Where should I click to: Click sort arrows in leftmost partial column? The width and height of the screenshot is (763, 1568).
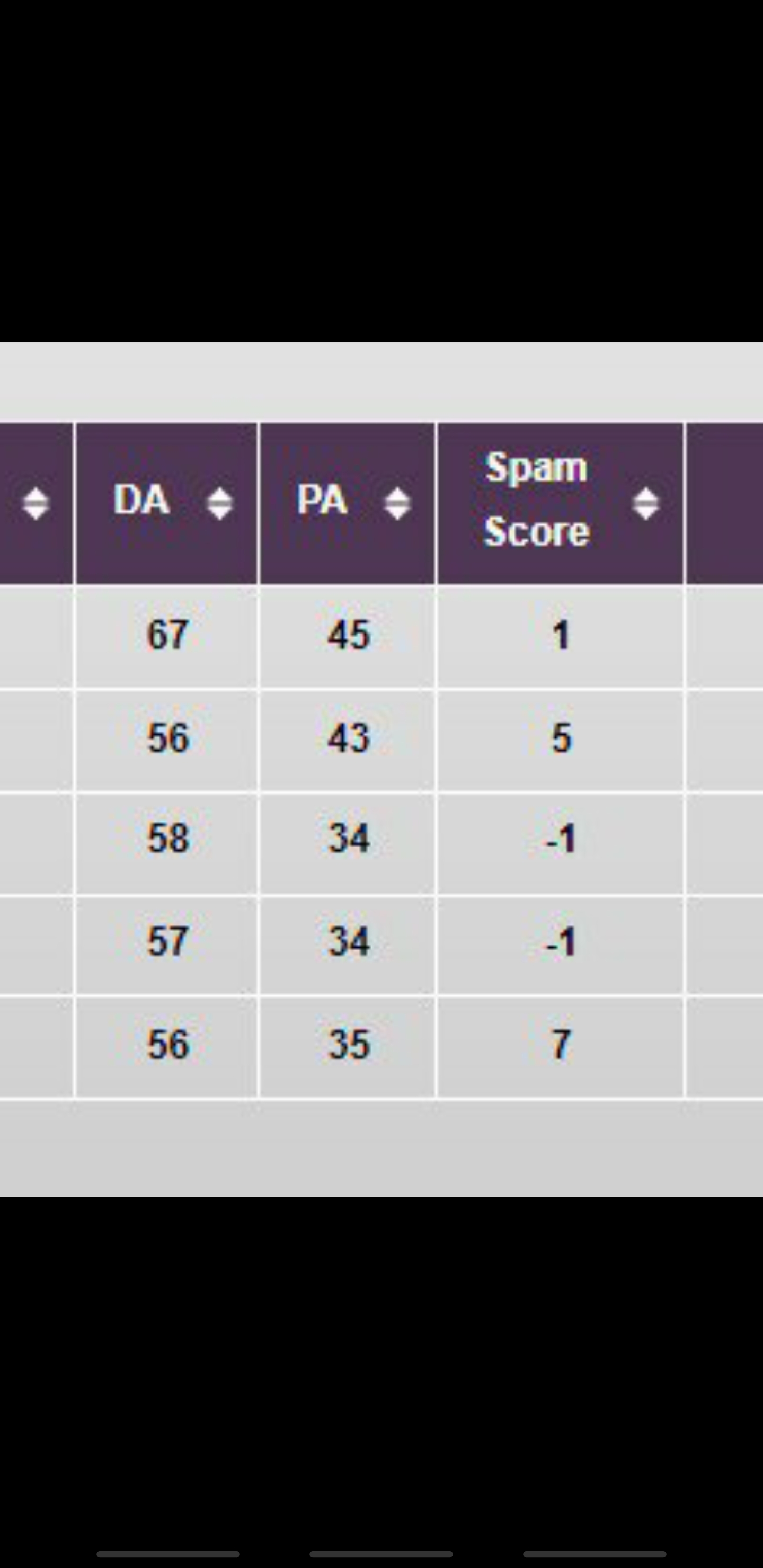36,504
